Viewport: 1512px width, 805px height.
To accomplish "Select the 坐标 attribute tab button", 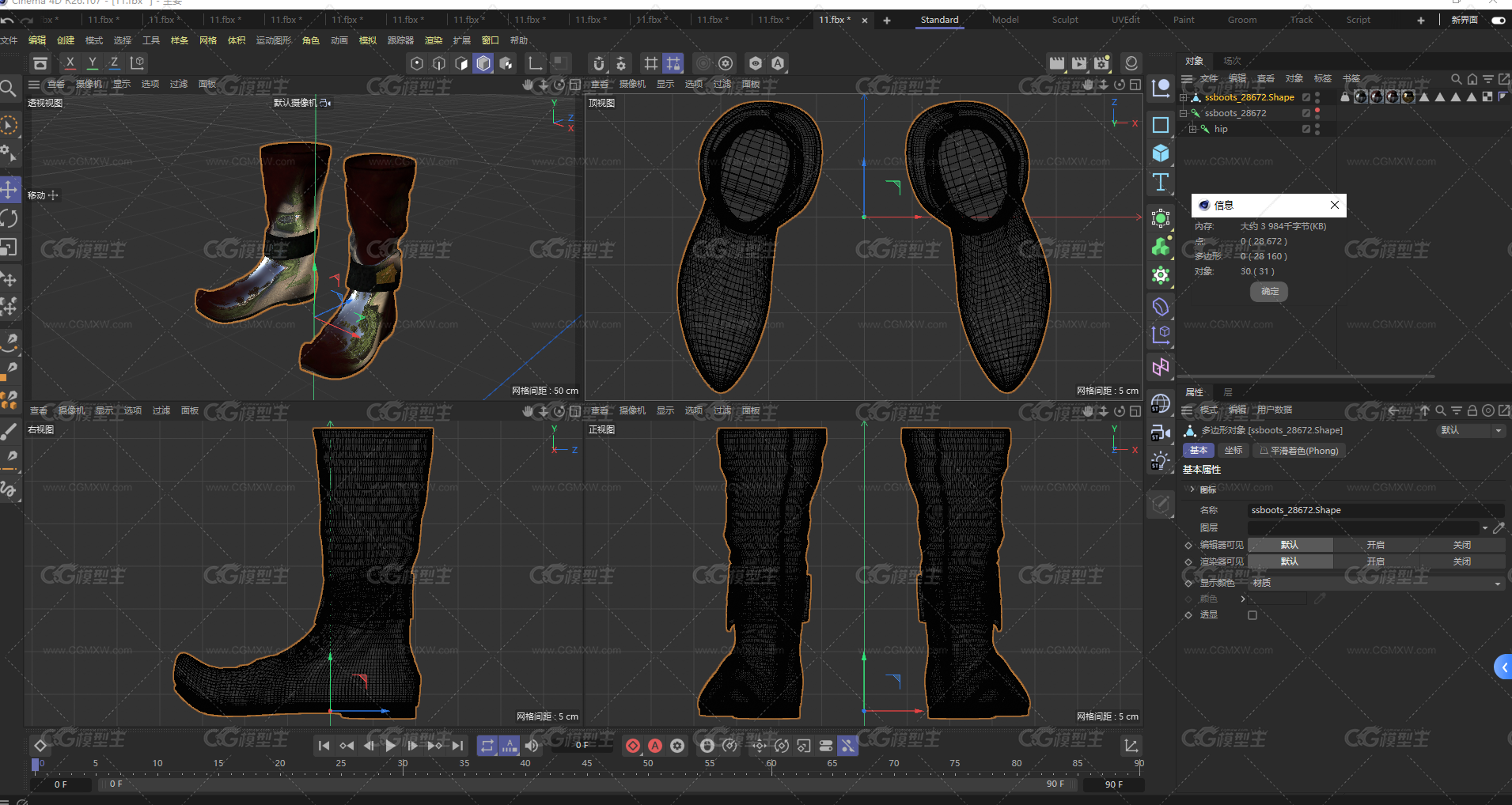I will tap(1233, 451).
